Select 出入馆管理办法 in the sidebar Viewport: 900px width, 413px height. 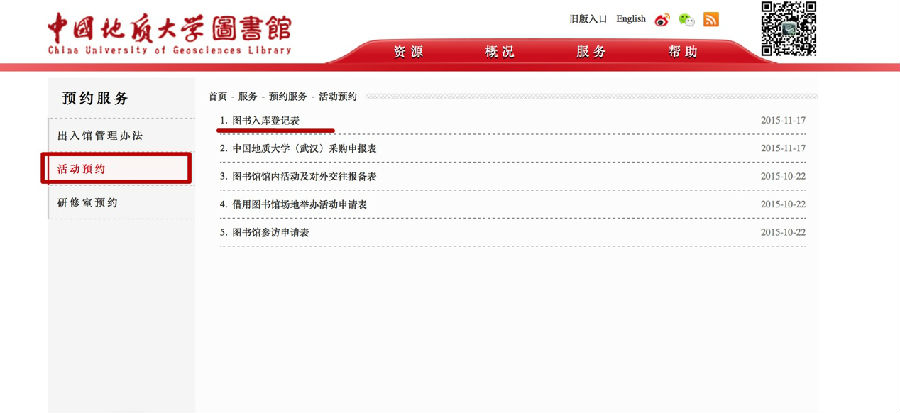pyautogui.click(x=100, y=137)
